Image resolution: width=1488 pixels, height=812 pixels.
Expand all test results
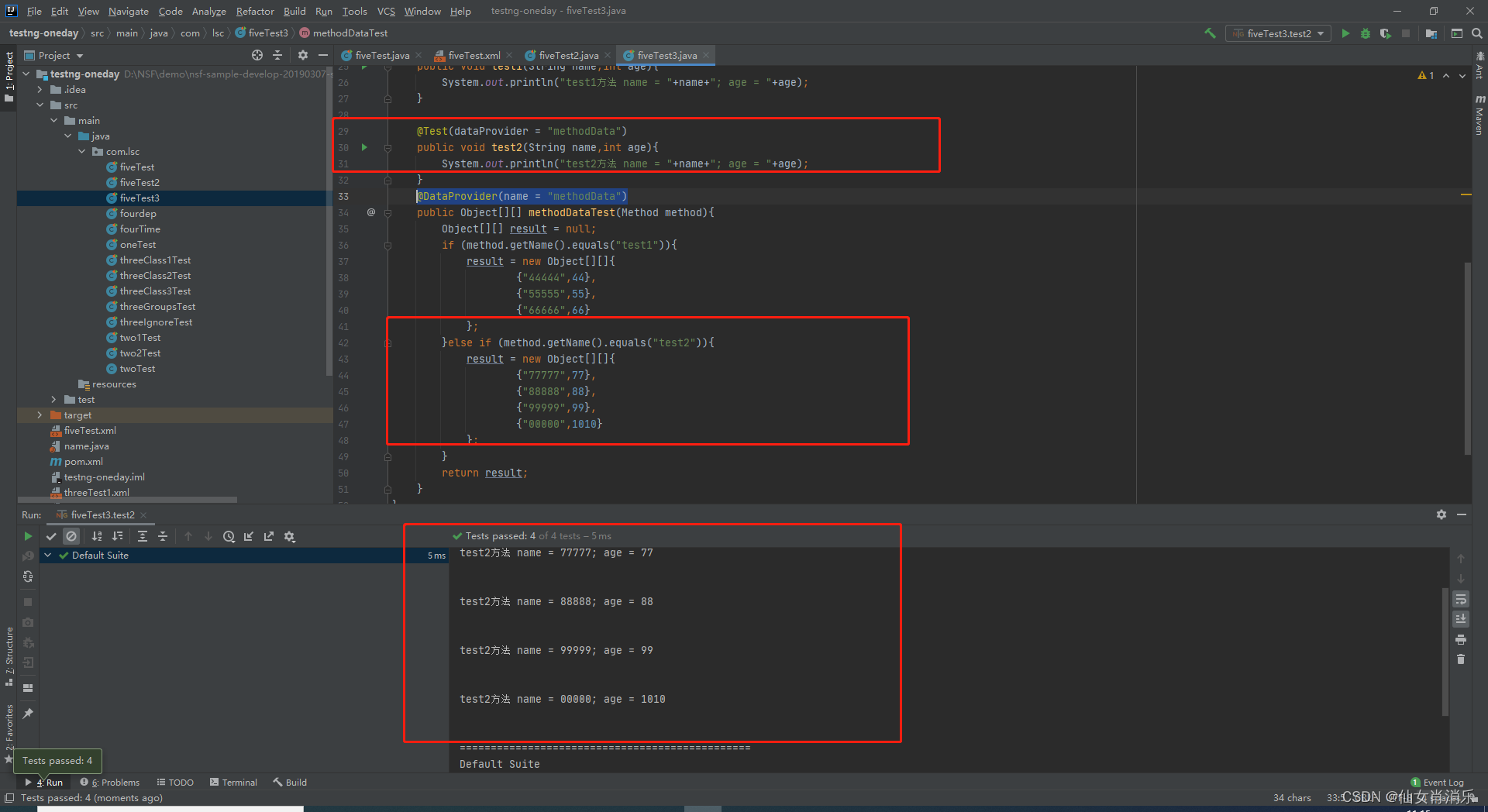click(143, 536)
